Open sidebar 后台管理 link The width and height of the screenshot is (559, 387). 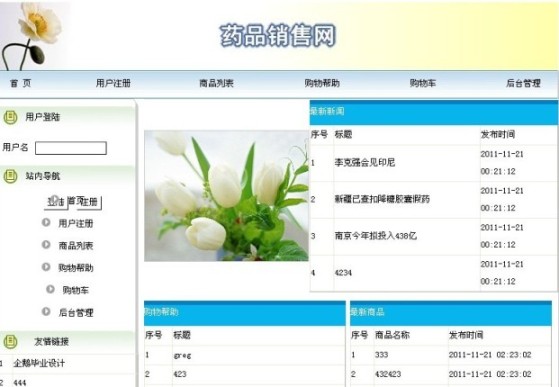[x=76, y=313]
